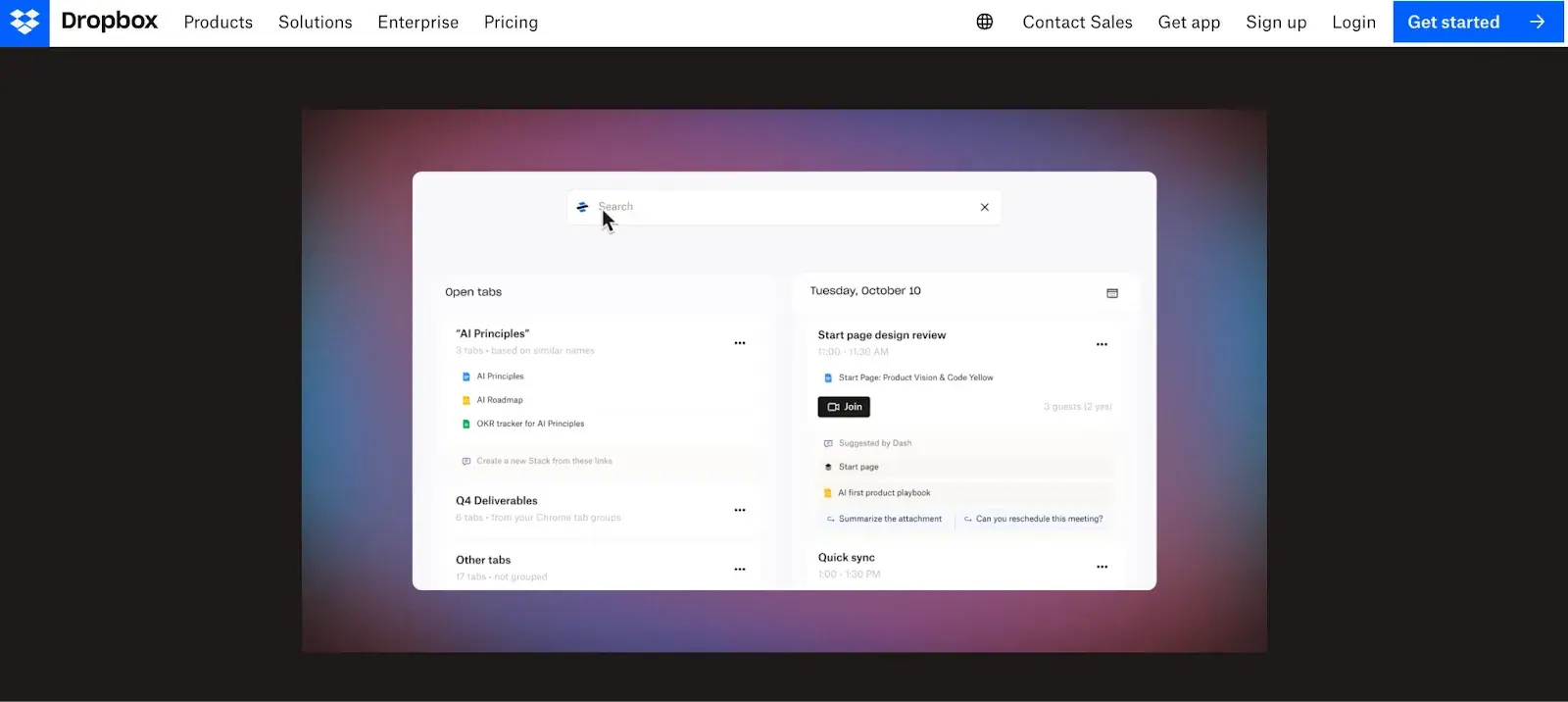This screenshot has height=702, width=1568.
Task: Click the yellow icon for AI first product playbook
Action: click(x=828, y=493)
